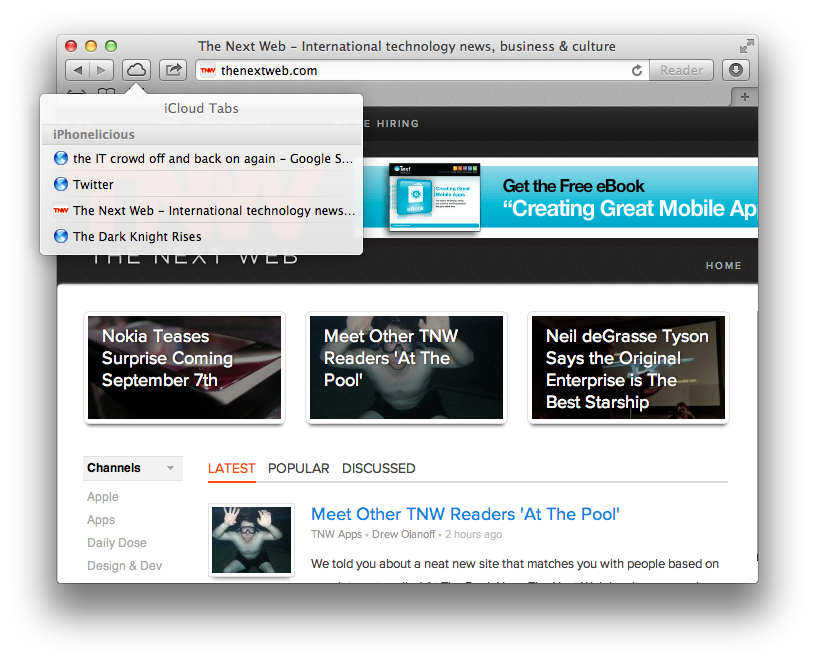Image resolution: width=815 pixels, height=662 pixels.
Task: Switch to the POPULAR tab
Action: click(x=299, y=469)
